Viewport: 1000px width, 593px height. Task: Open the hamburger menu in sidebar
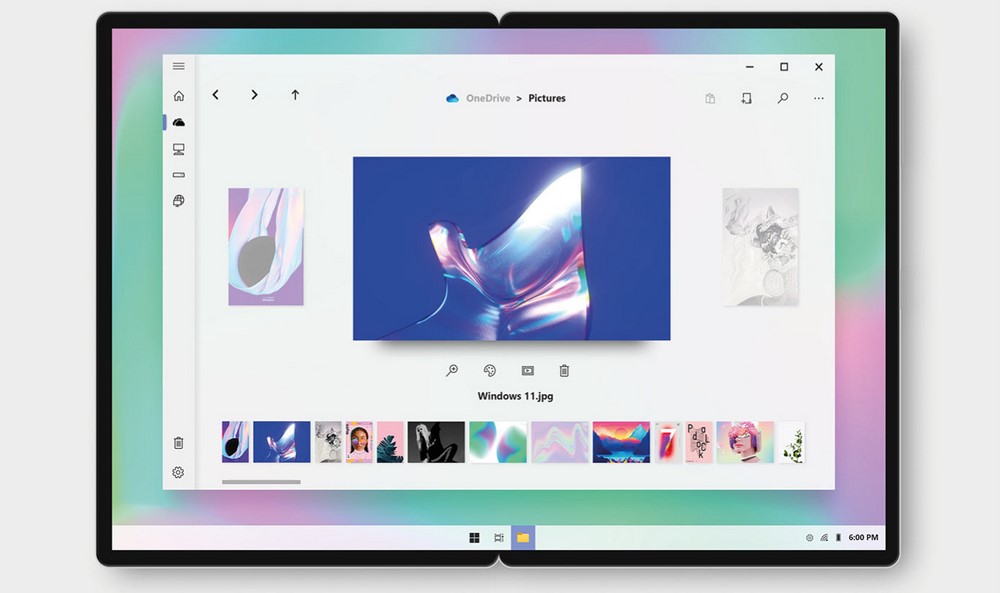(x=179, y=66)
